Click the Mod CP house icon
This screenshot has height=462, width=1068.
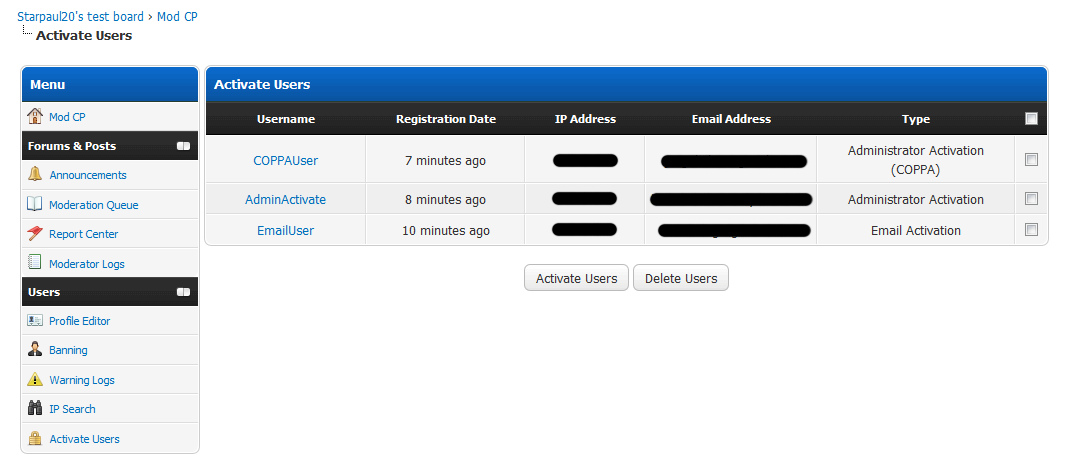(35, 117)
